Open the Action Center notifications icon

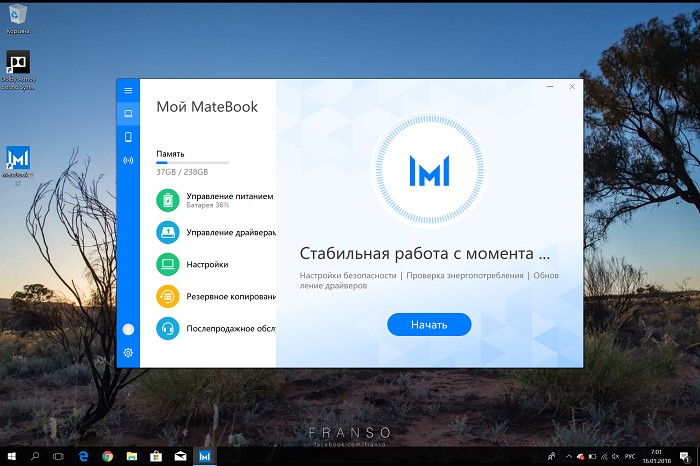[x=684, y=456]
